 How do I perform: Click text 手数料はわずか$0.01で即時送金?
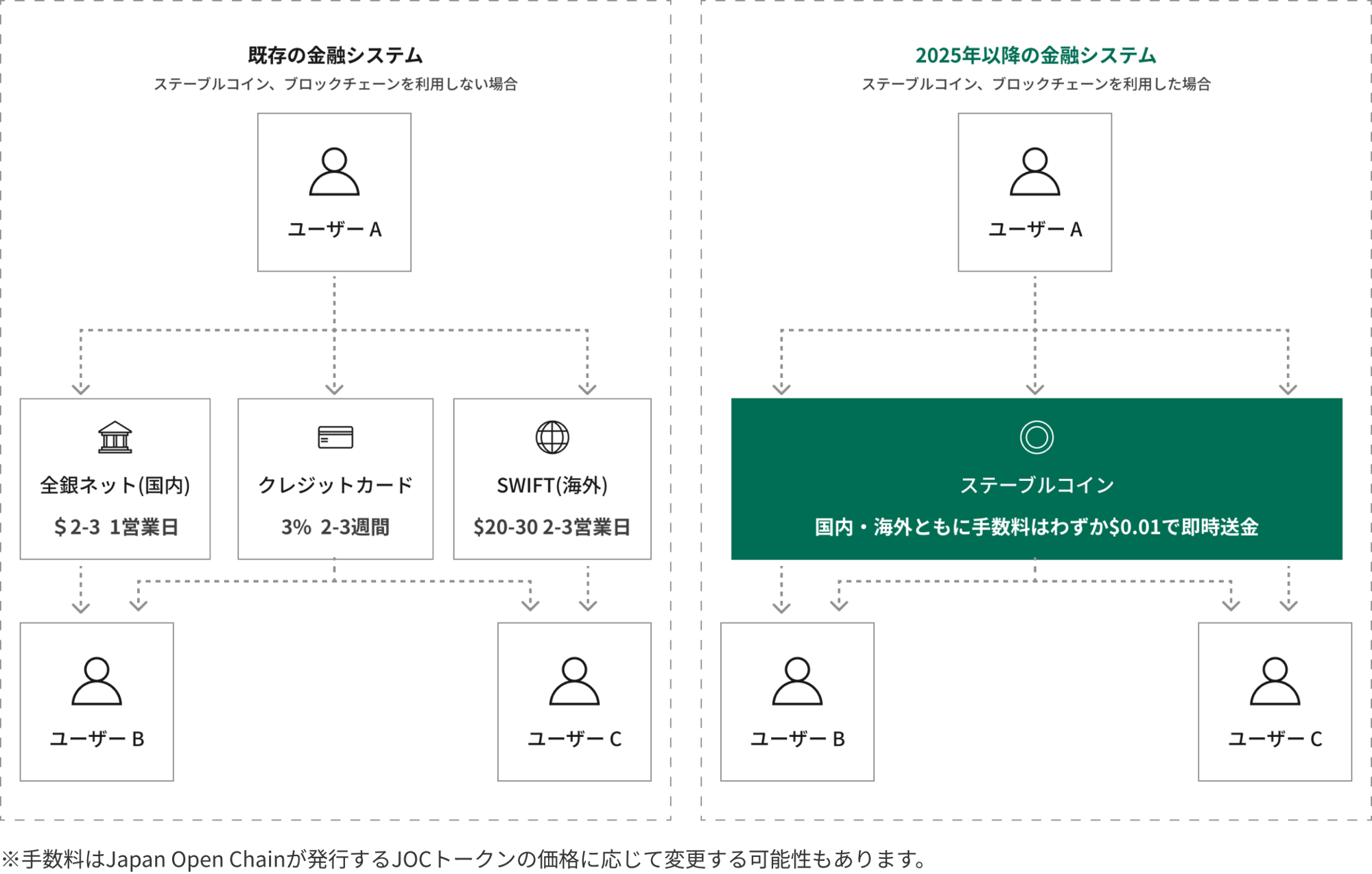point(1115,527)
